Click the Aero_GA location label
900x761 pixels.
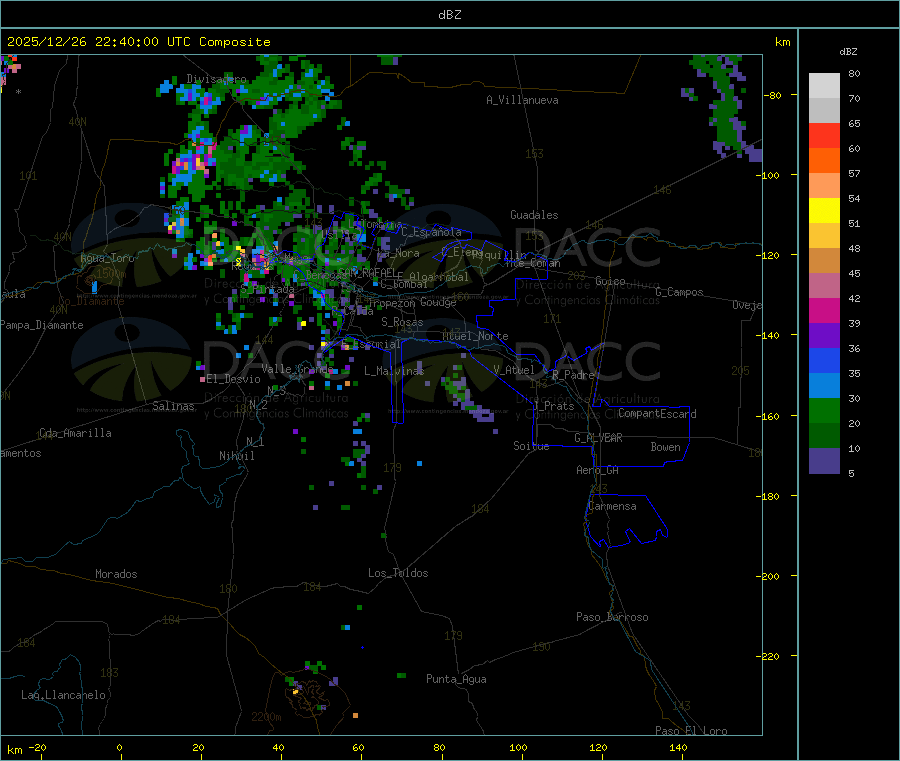click(598, 470)
